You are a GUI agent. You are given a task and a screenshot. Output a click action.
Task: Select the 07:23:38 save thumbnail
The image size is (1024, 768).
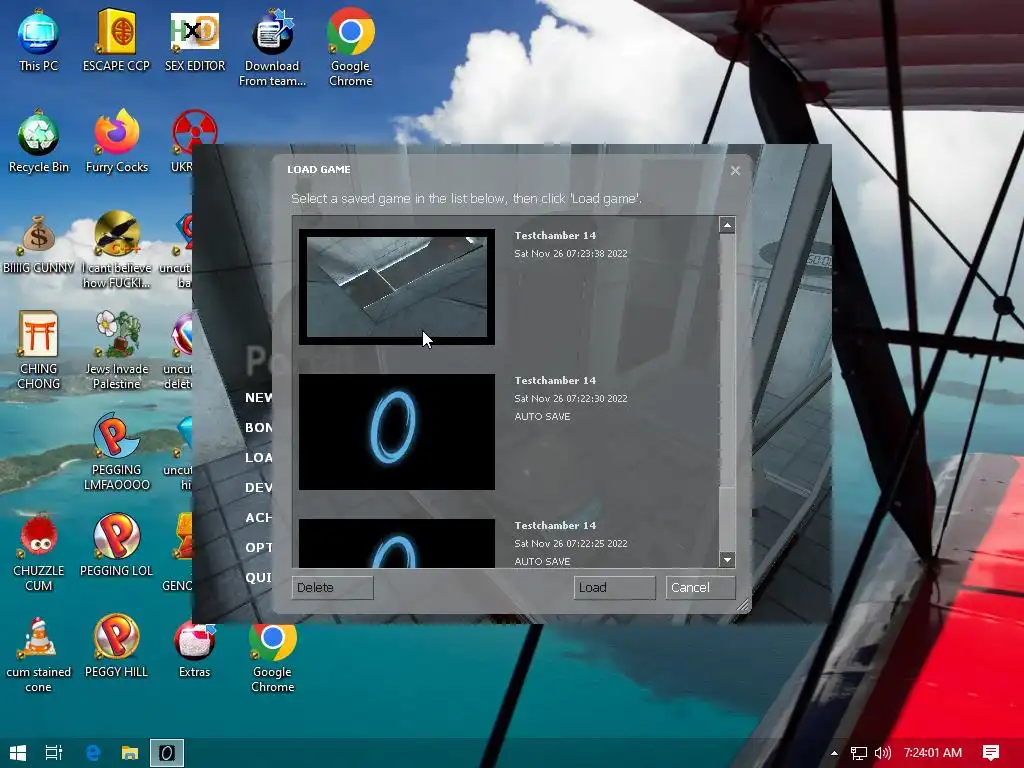[396, 287]
